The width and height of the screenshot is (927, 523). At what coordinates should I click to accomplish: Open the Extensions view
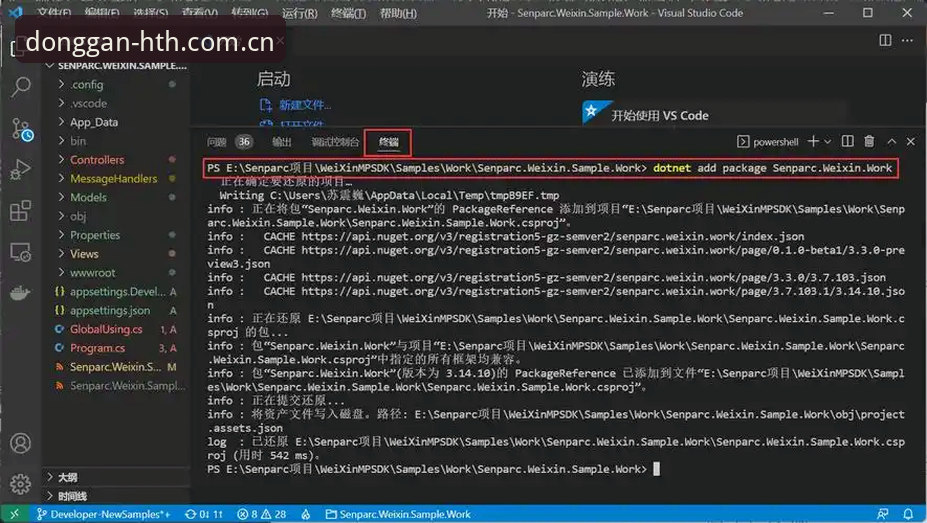click(21, 210)
